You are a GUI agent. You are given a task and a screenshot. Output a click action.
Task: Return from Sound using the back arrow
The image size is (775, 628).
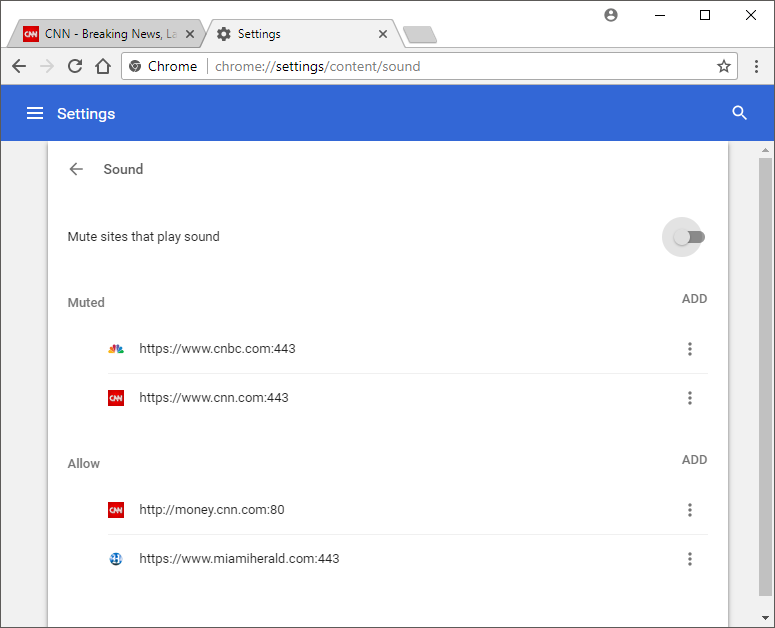click(76, 169)
